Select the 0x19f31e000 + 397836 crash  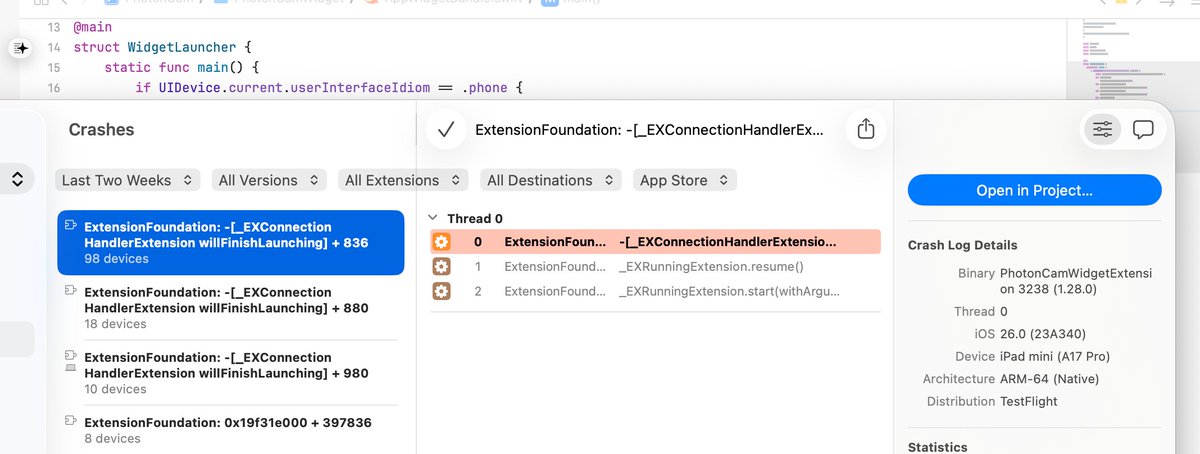coord(231,430)
